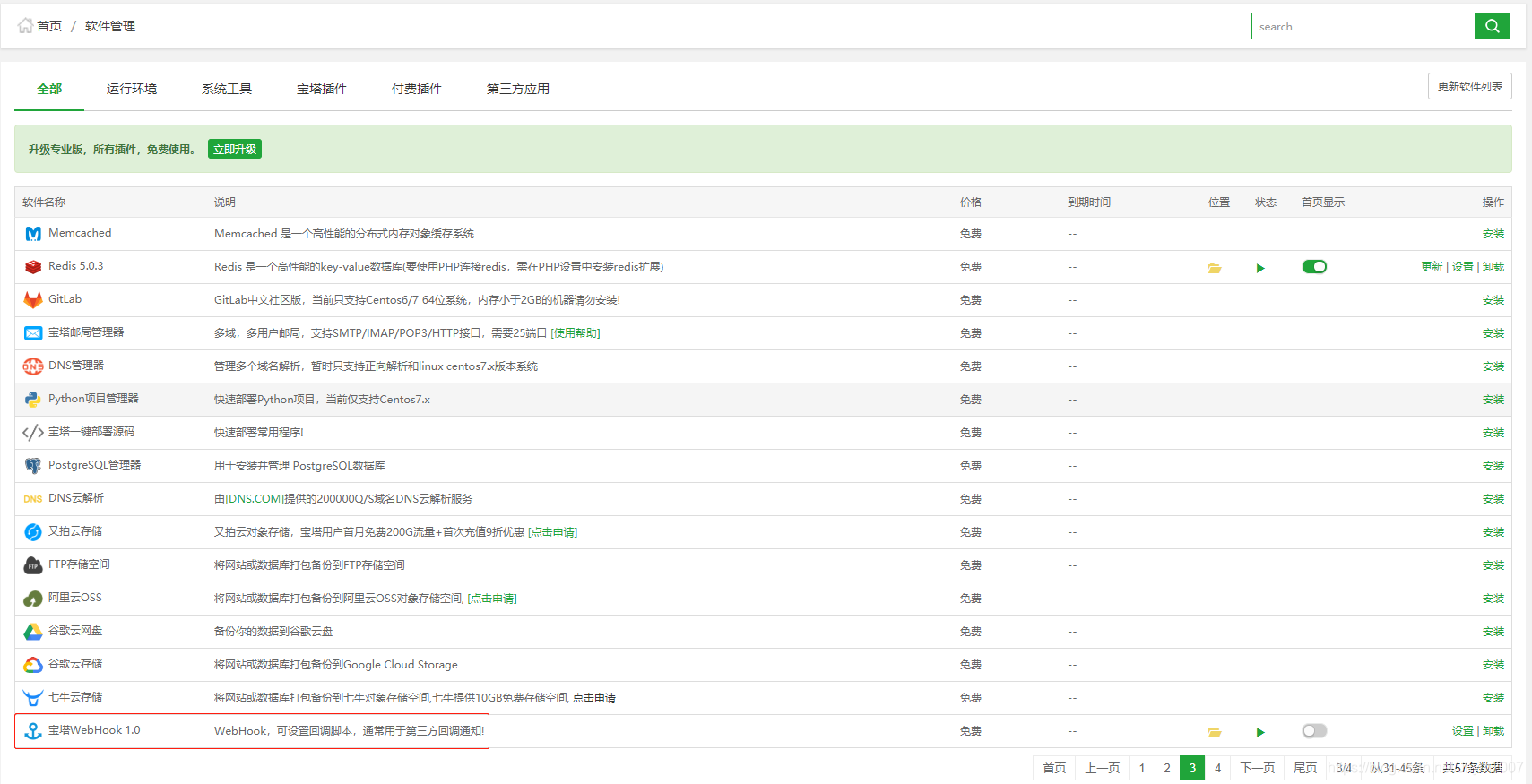Toggle Redis homepage display switch off
Screen dimensions: 1532x784
1314,267
